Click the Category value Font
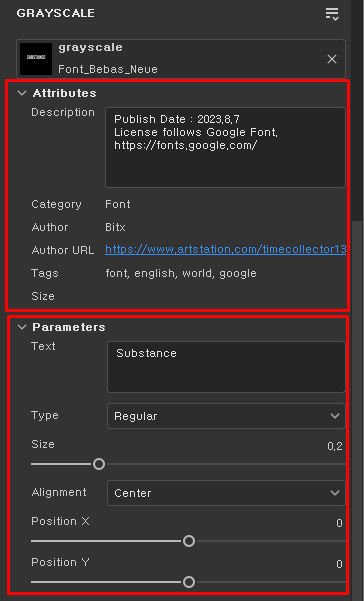 pyautogui.click(x=118, y=204)
